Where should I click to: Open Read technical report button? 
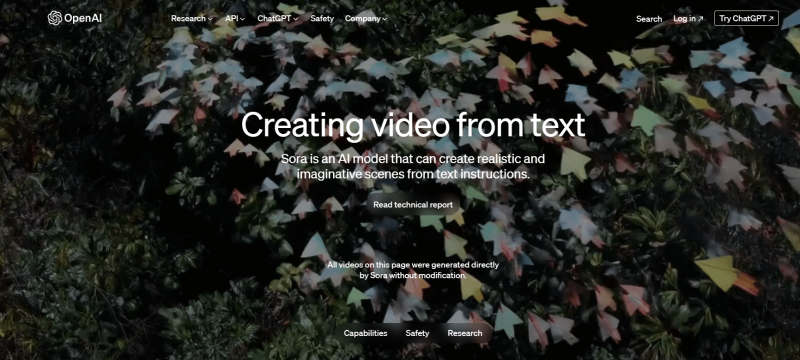(x=413, y=205)
